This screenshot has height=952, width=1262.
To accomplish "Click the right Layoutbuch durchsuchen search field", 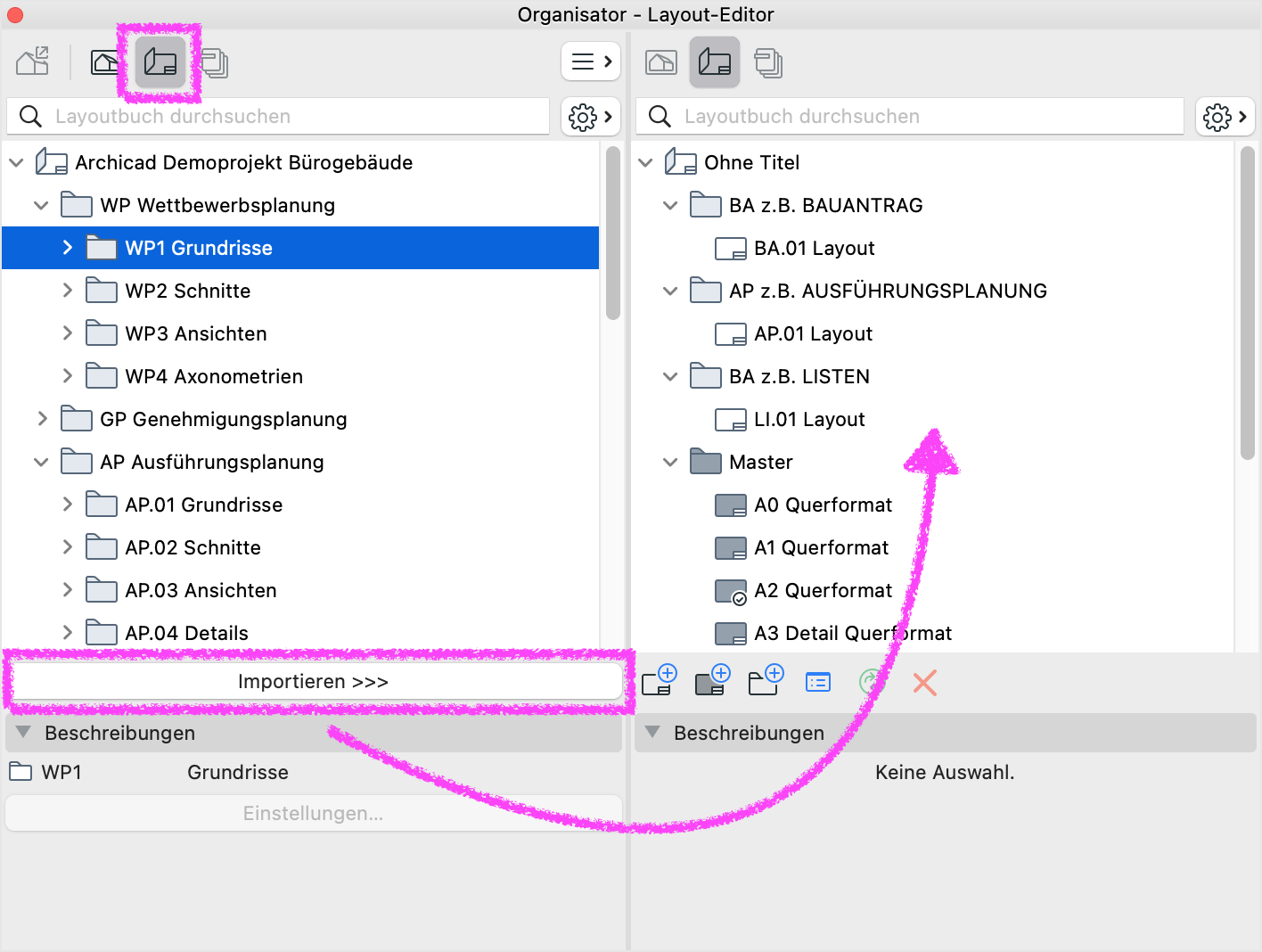I will pyautogui.click(x=909, y=117).
